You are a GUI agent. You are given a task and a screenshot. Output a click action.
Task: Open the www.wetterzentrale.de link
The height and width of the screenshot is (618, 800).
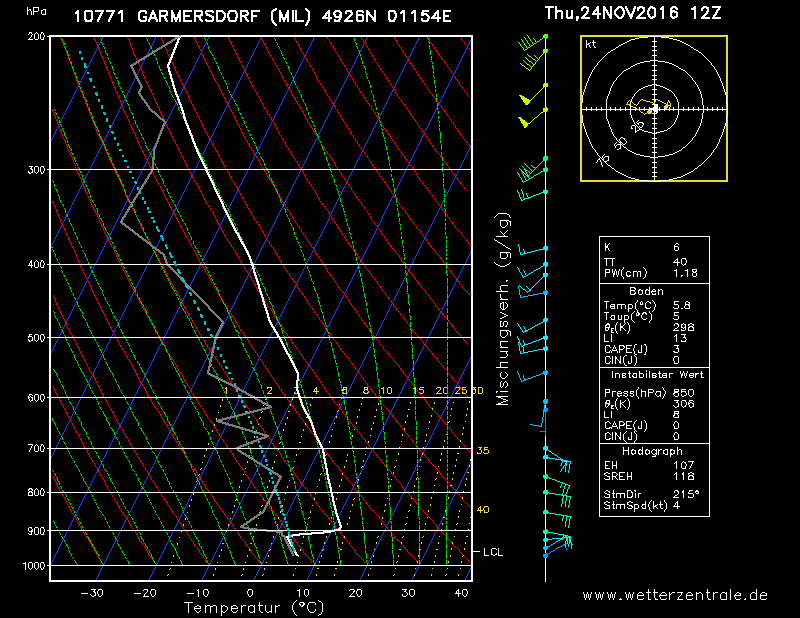coord(675,595)
